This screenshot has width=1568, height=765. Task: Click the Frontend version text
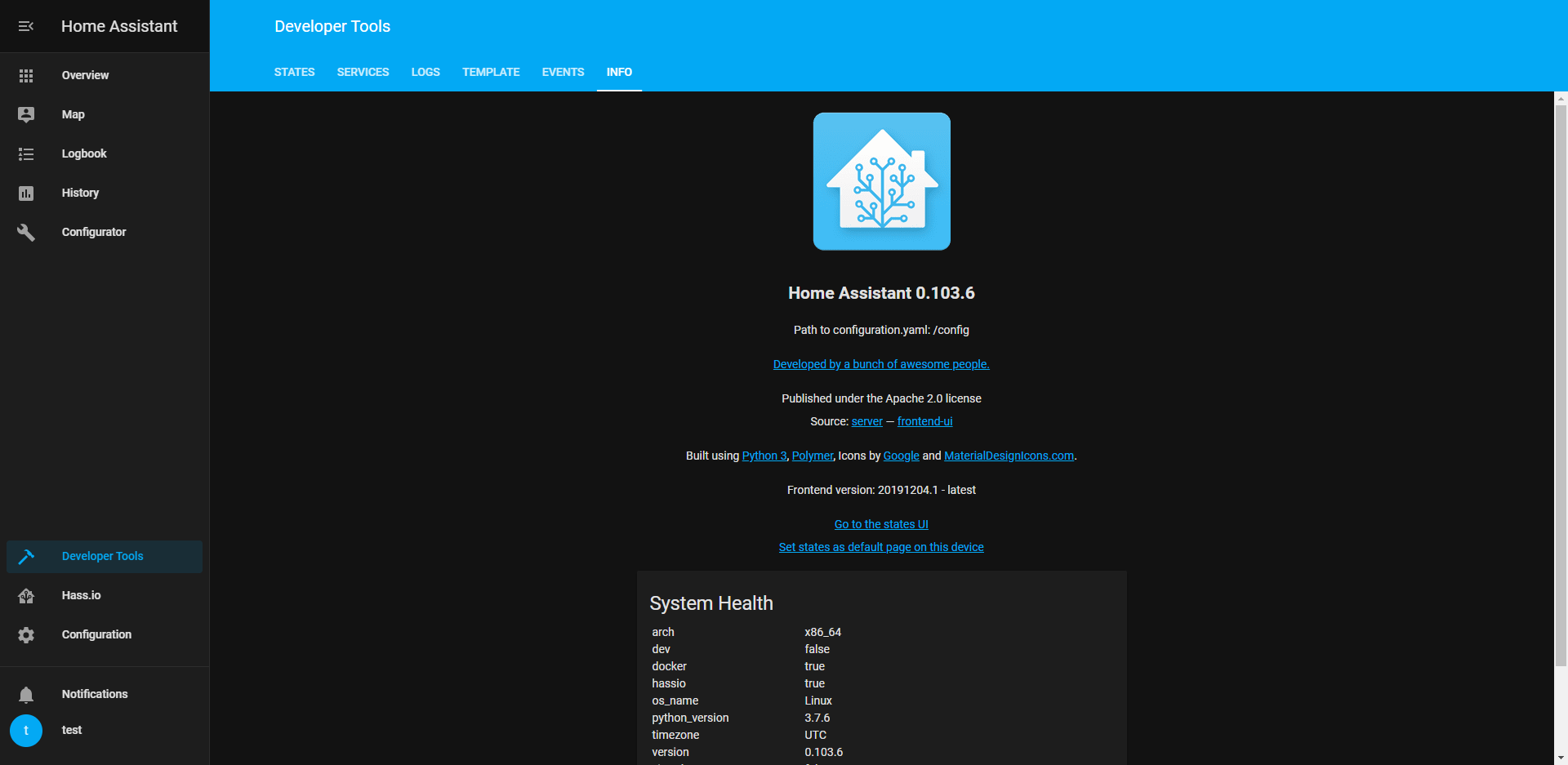(x=881, y=490)
